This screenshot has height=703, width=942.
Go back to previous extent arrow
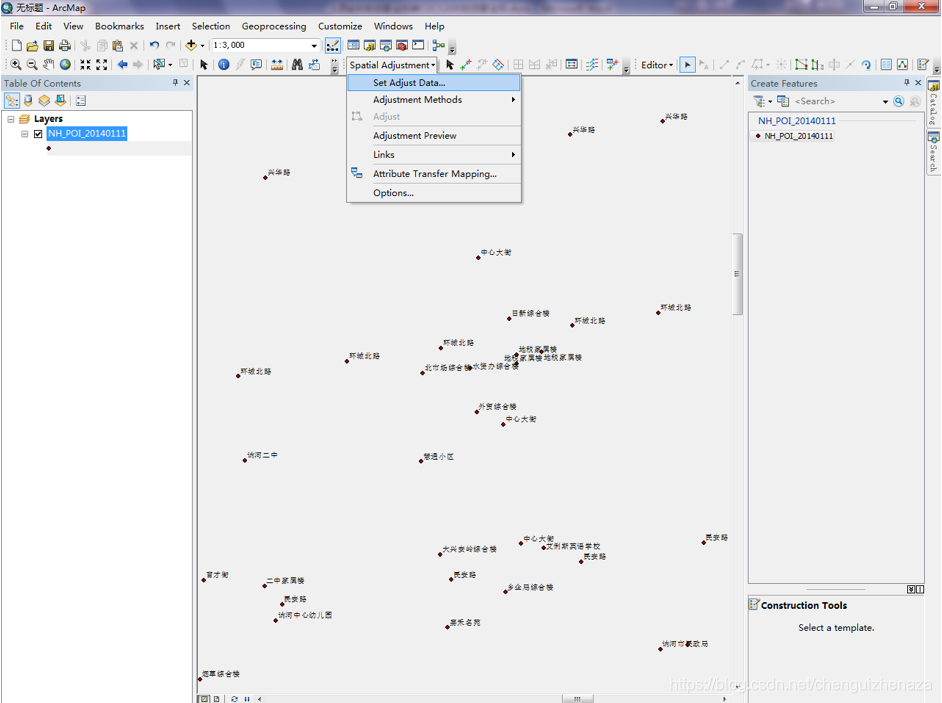click(x=123, y=64)
